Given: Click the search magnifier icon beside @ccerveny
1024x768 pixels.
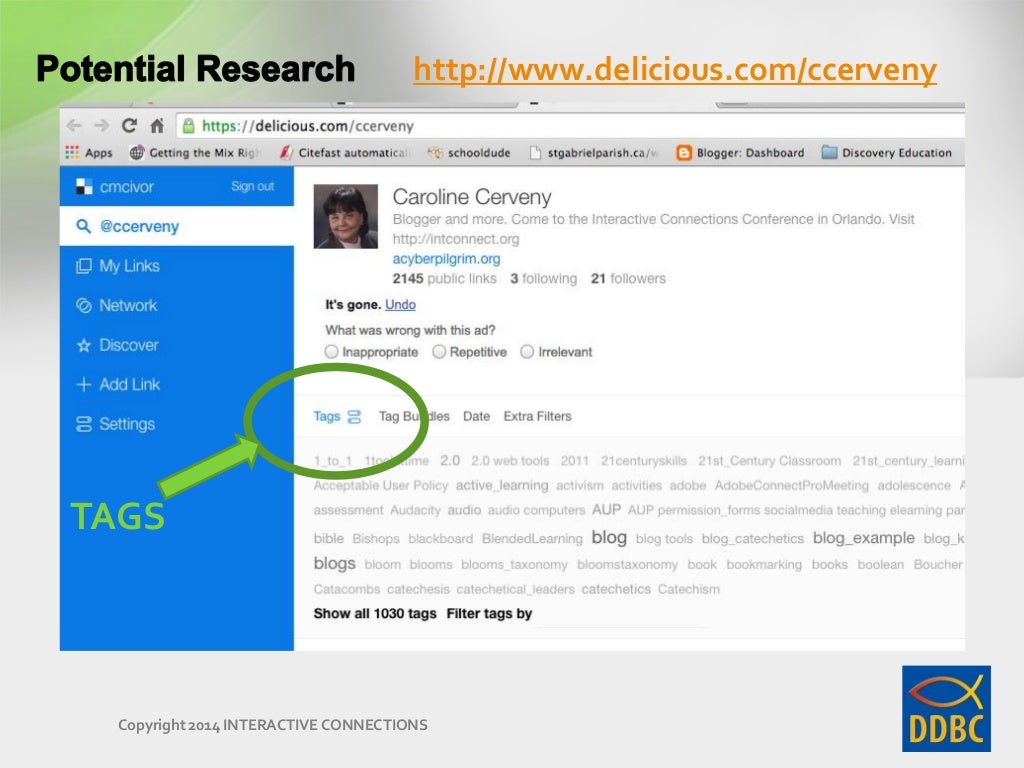Looking at the screenshot, I should click(x=84, y=227).
